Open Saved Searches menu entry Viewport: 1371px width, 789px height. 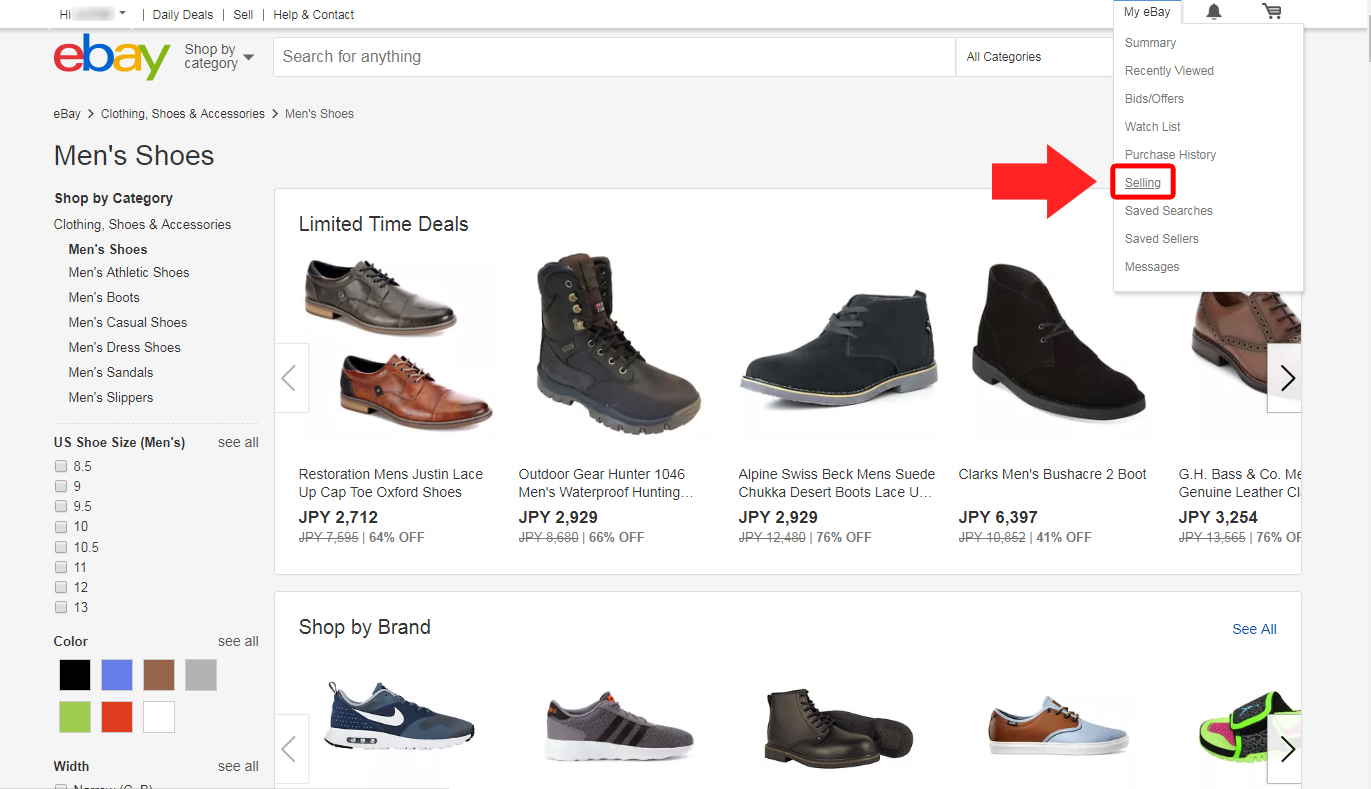pos(1169,211)
